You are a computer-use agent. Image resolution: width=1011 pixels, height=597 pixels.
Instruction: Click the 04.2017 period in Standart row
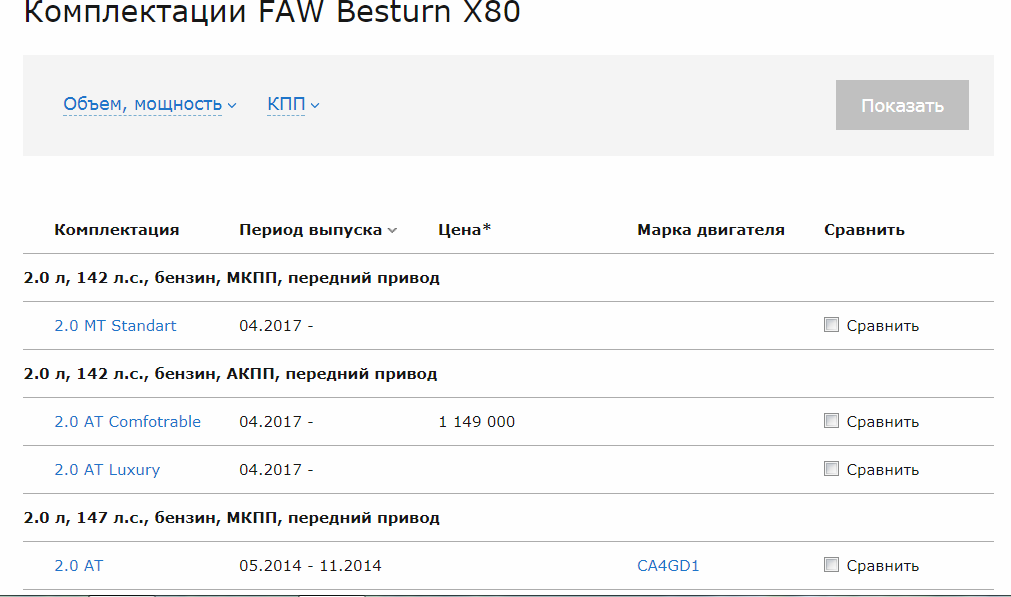276,326
